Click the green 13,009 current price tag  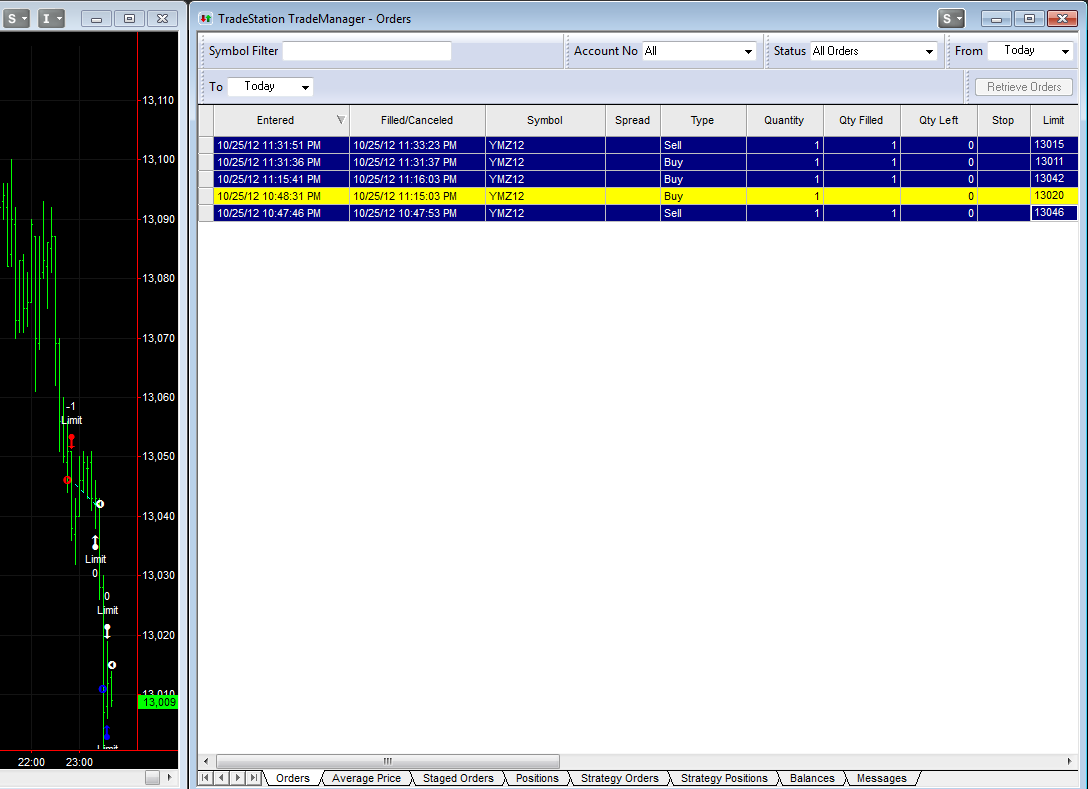tap(159, 702)
